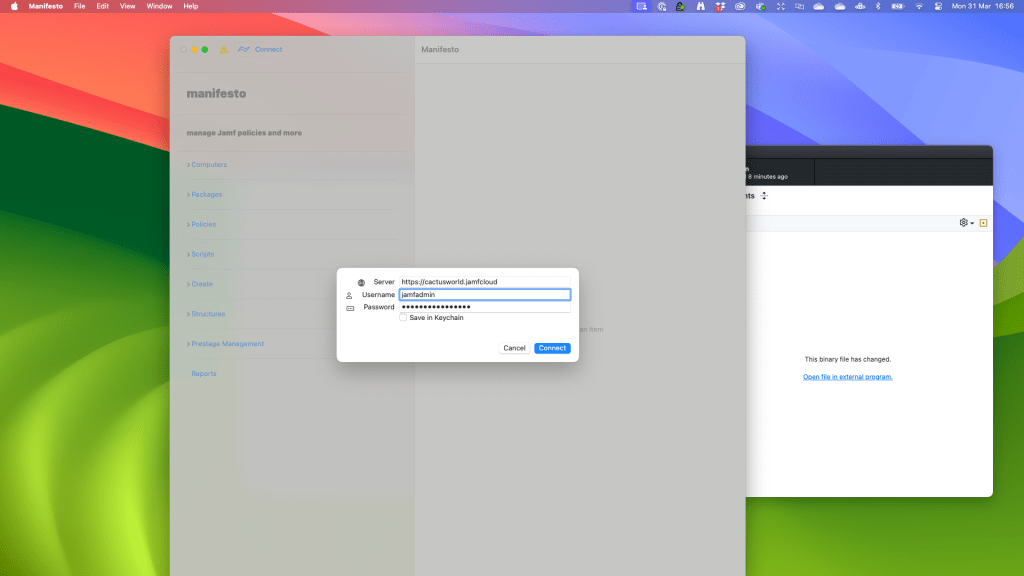Open Control Center from menu bar
The height and width of the screenshot is (576, 1024).
point(938,6)
